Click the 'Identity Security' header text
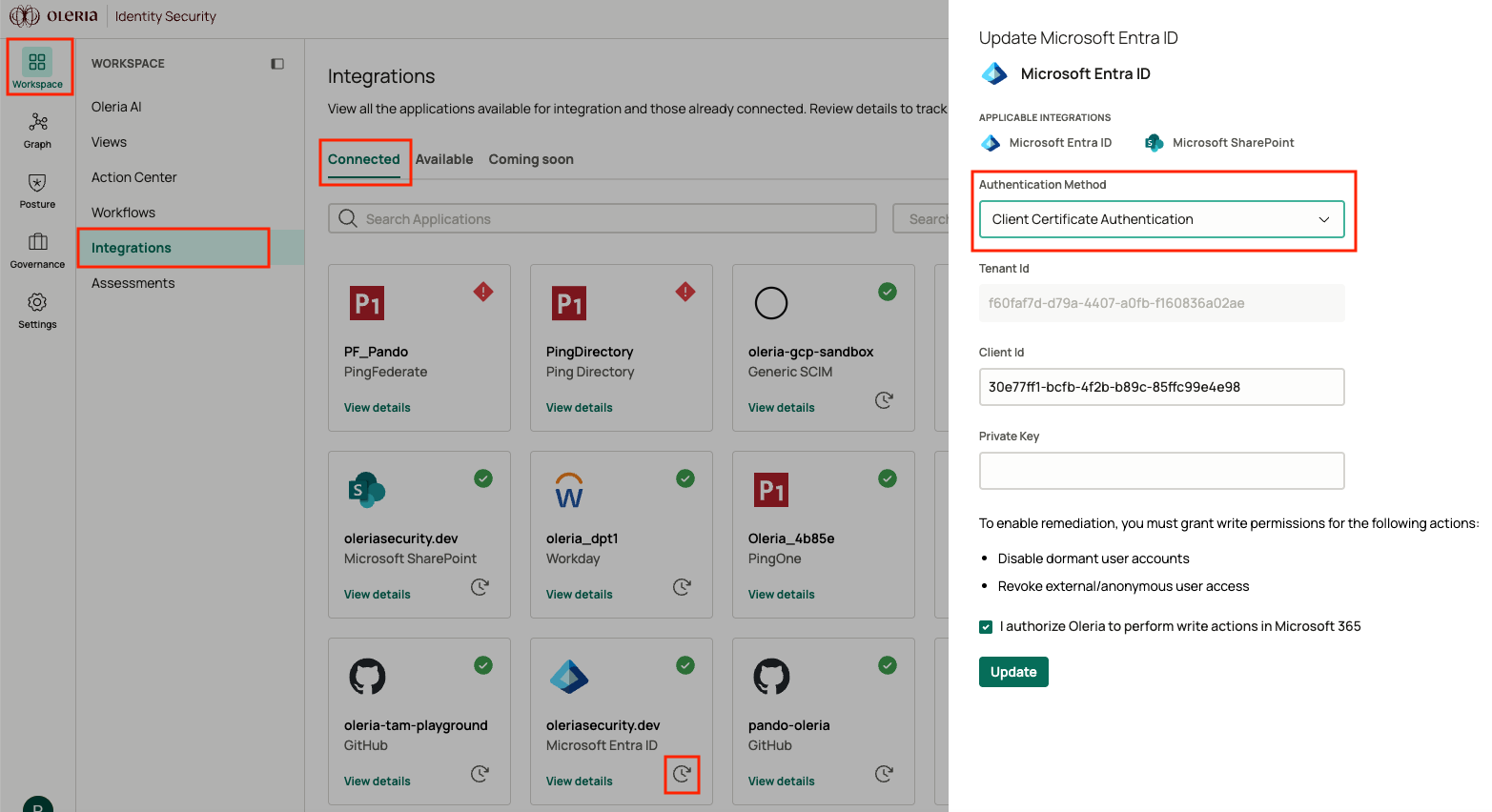1492x812 pixels. (166, 16)
